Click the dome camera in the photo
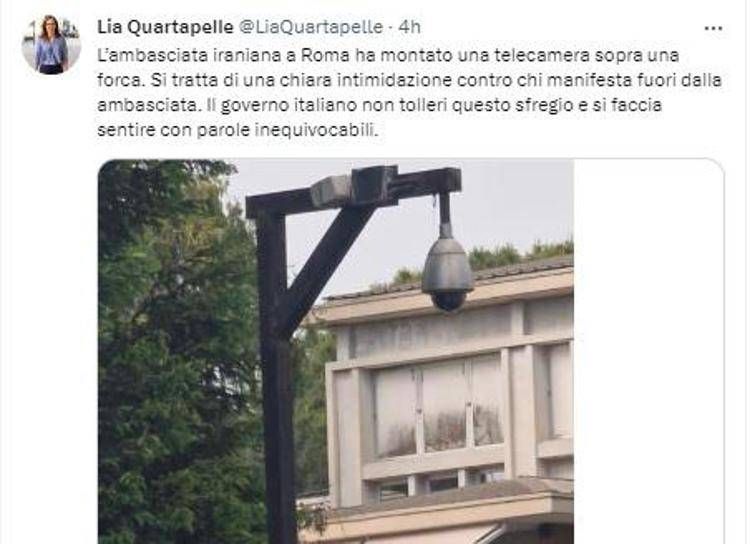This screenshot has height=544, width=750. (x=447, y=274)
